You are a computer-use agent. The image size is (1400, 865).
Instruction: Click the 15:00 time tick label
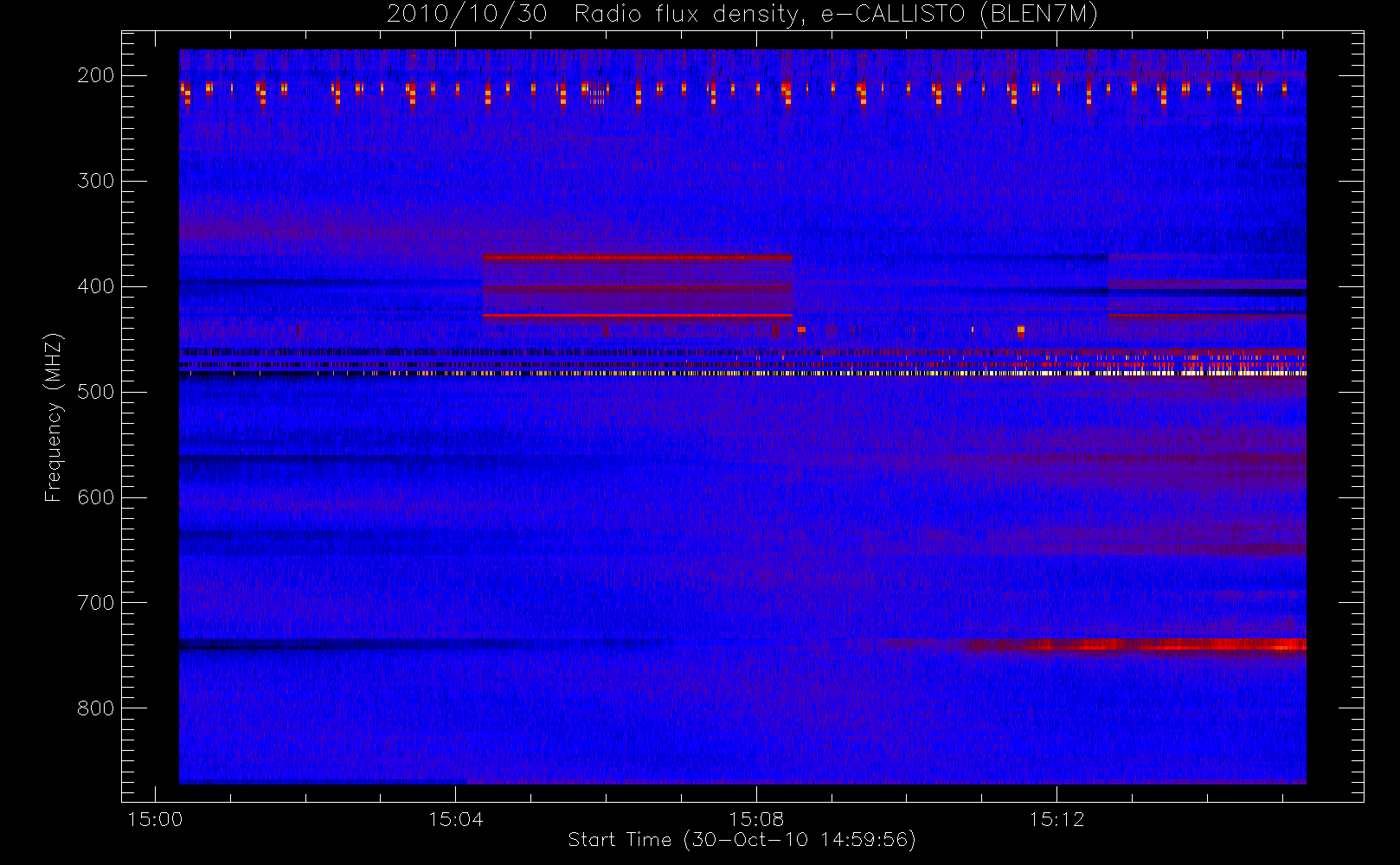coord(155,819)
